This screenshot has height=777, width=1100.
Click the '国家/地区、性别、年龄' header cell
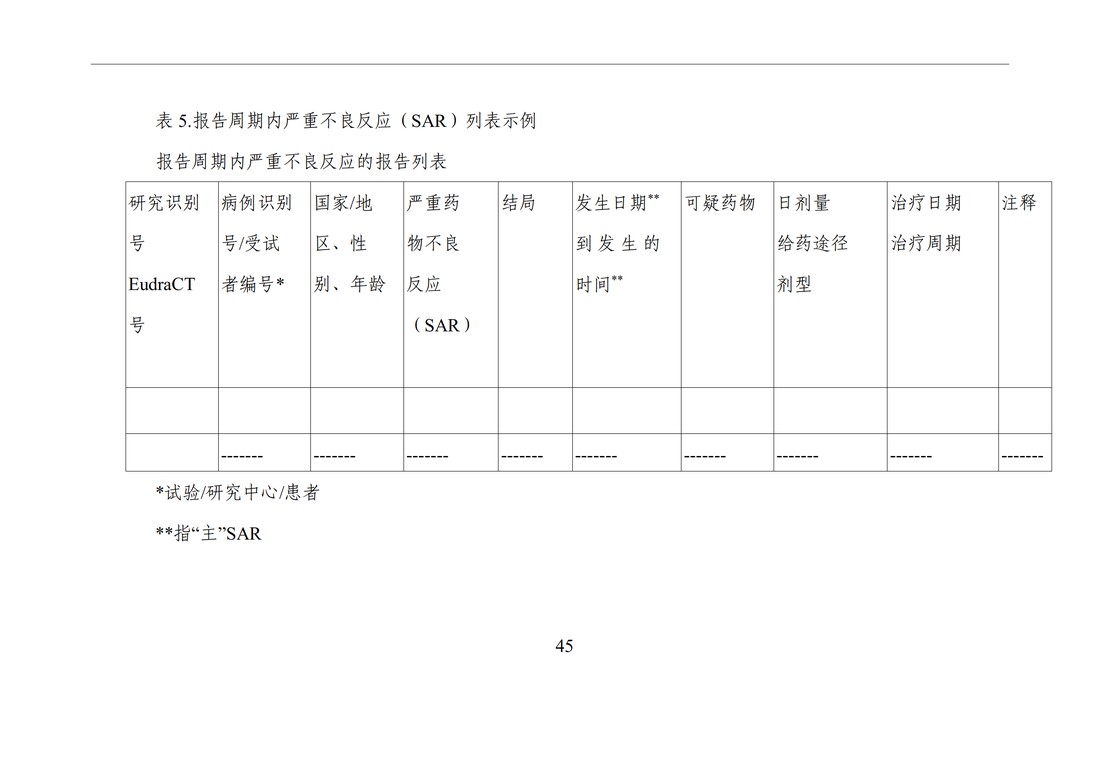(x=357, y=285)
